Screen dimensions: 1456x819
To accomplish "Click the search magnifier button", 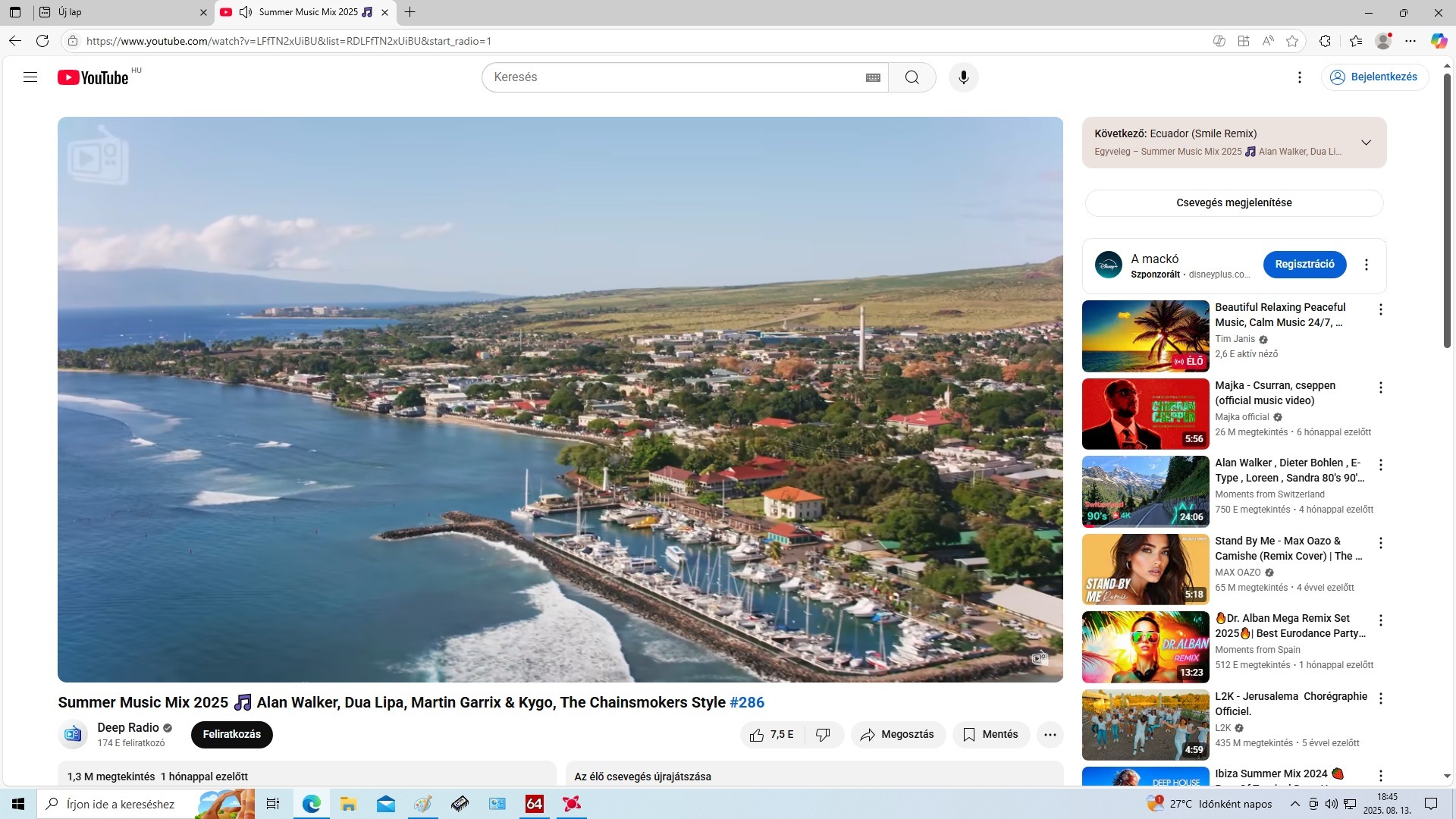I will tap(912, 77).
